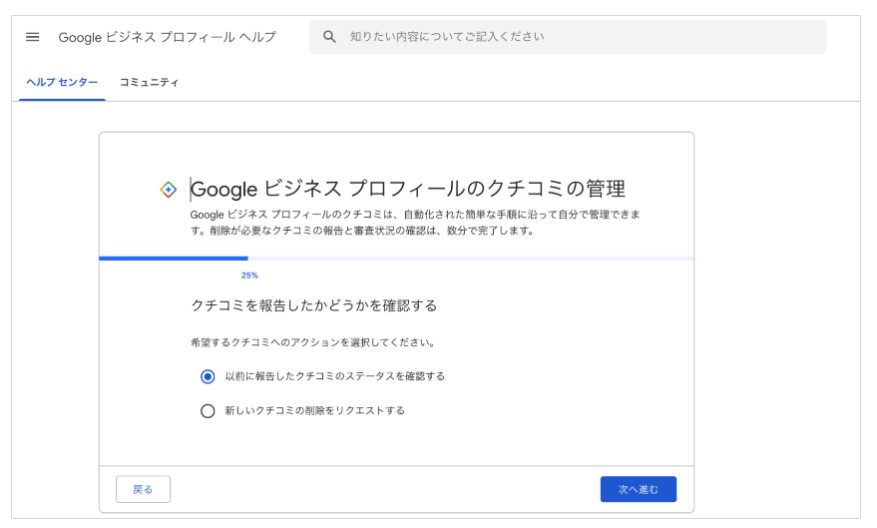The width and height of the screenshot is (877, 528).
Task: Click the 次へ進む button
Action: (x=638, y=489)
